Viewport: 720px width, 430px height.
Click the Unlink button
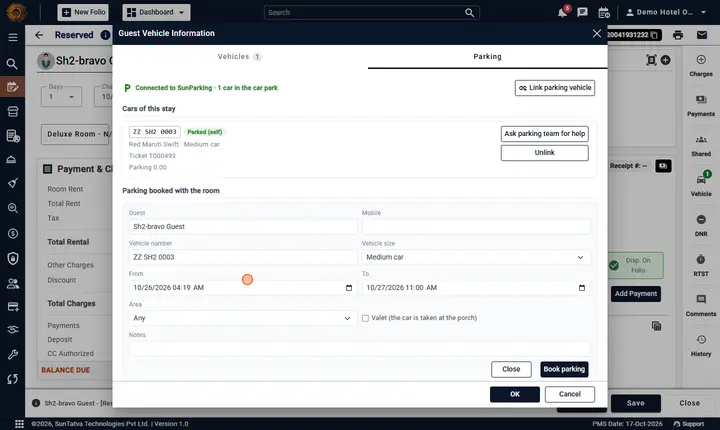545,153
